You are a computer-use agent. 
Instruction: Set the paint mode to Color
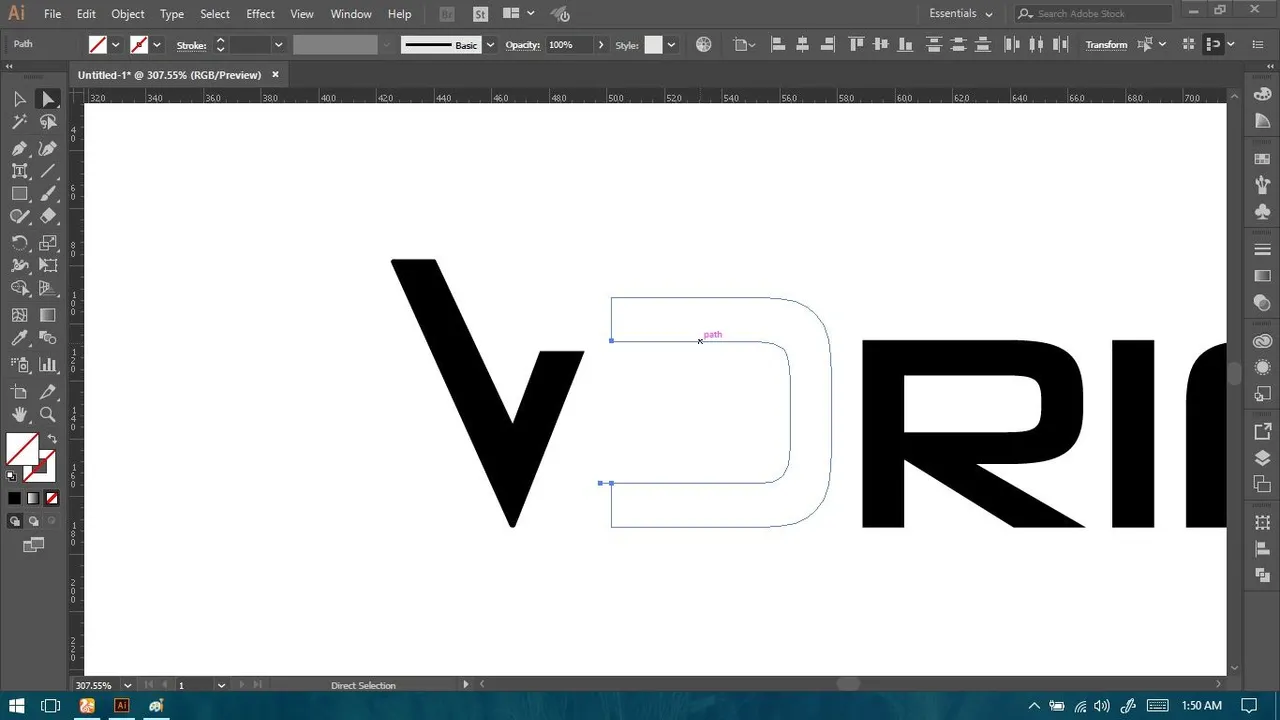click(x=14, y=498)
